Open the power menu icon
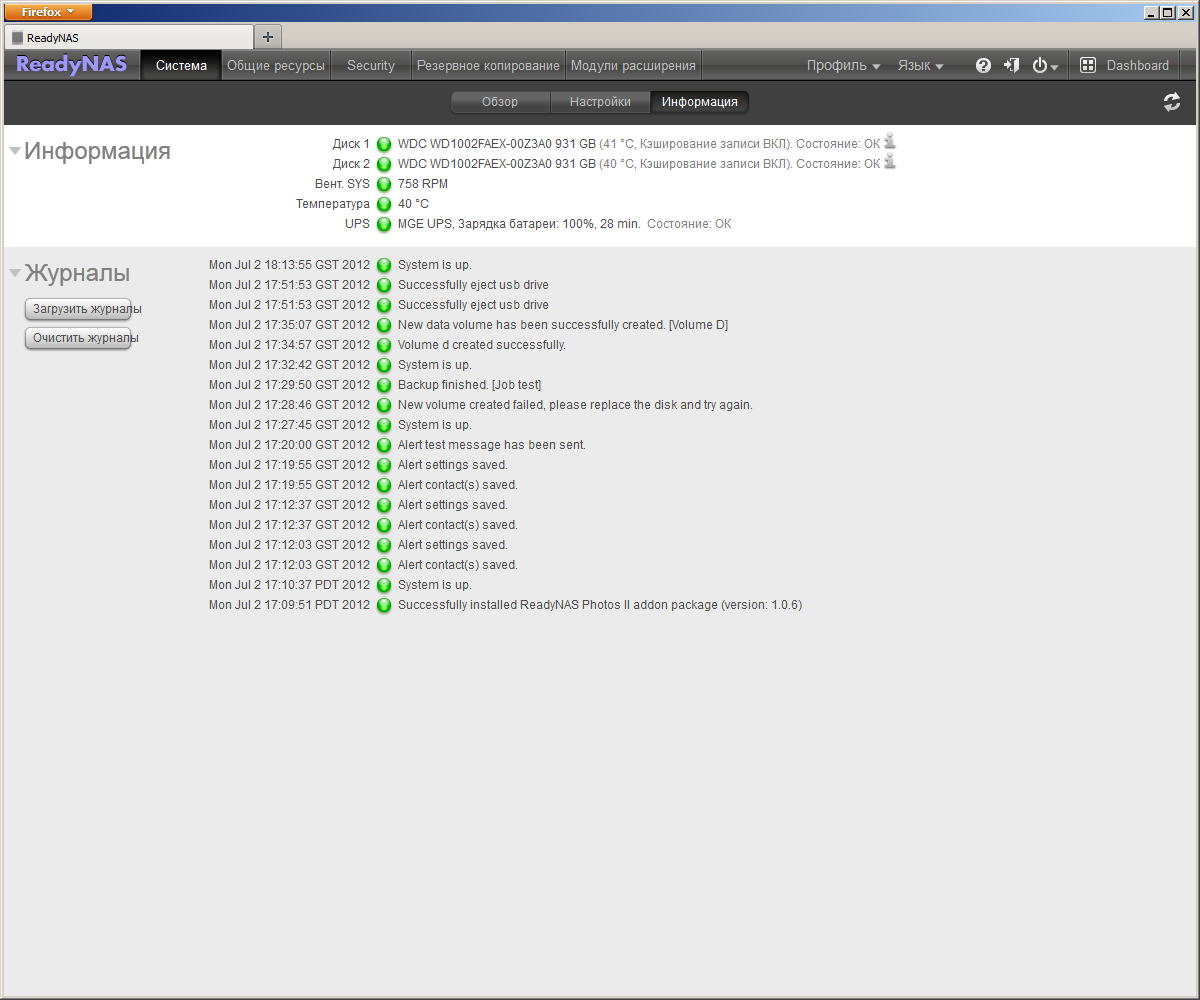This screenshot has height=1000, width=1200. tap(1045, 65)
